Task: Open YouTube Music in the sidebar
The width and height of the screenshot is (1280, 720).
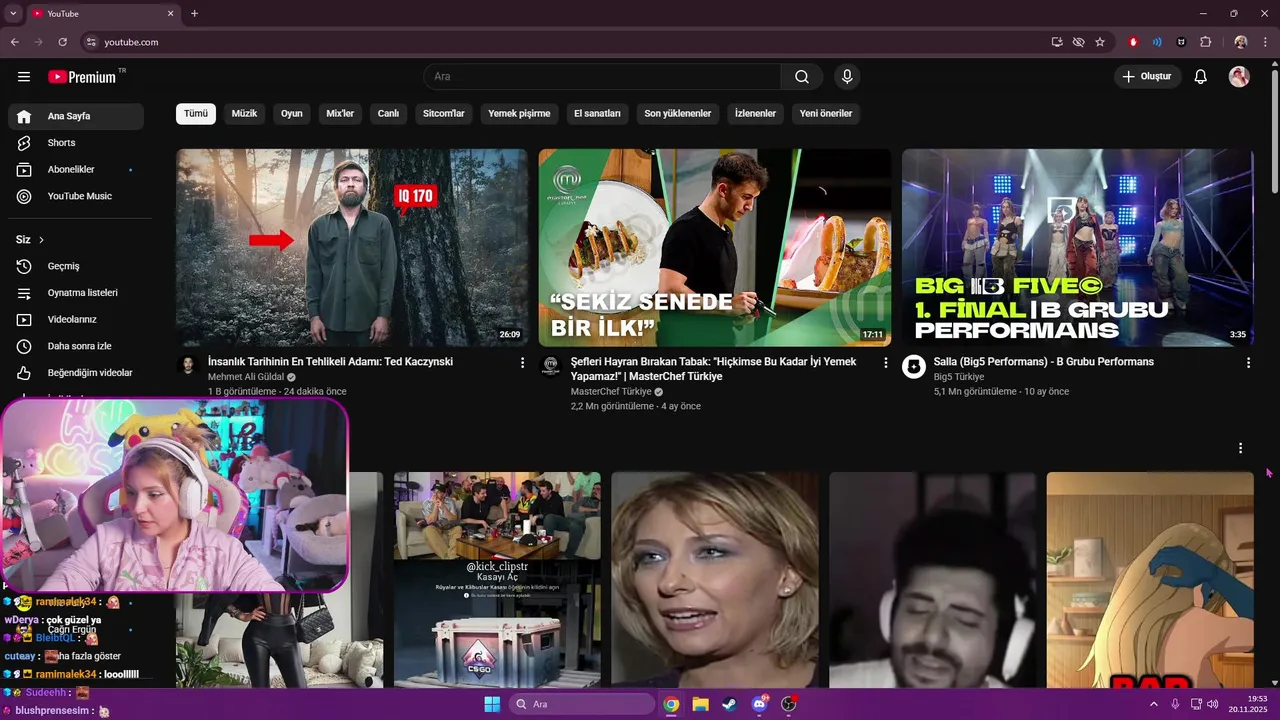Action: point(76,197)
